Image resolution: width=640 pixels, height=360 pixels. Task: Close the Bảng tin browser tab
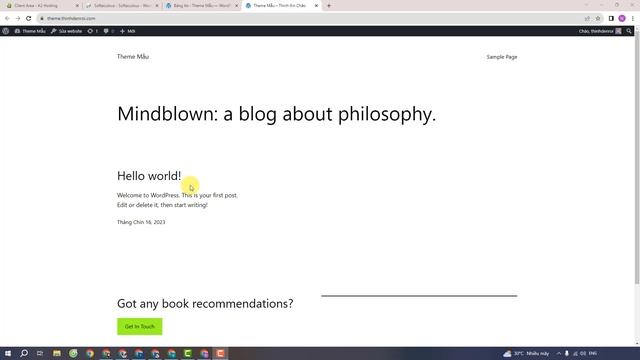point(236,6)
